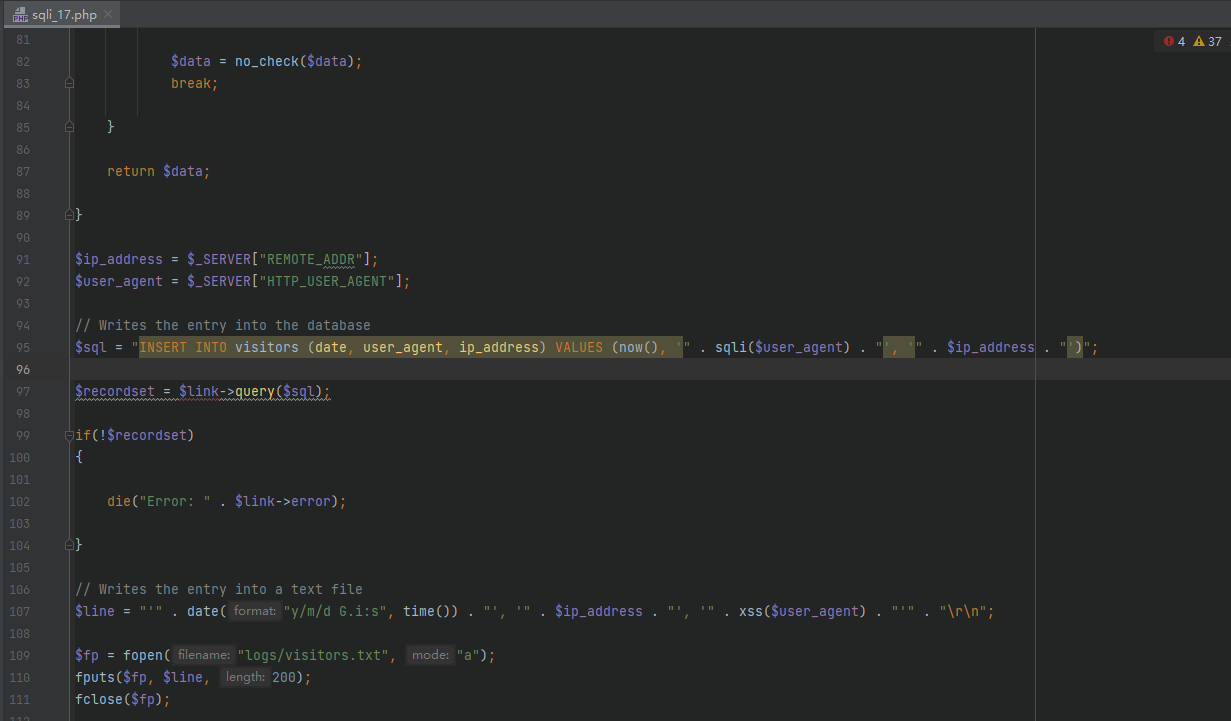1231x721 pixels.
Task: Click the VALUES keyword in the SQL string
Action: (x=579, y=348)
